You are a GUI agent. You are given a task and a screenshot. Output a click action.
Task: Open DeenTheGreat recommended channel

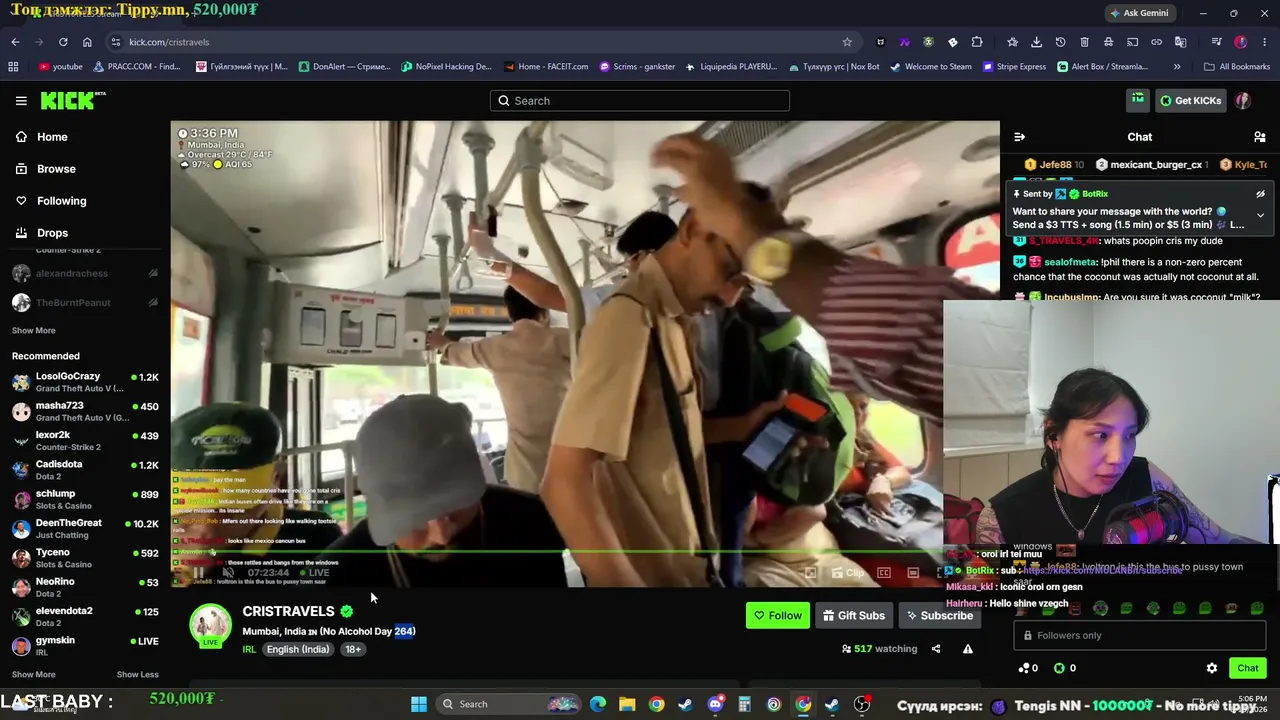[85, 528]
